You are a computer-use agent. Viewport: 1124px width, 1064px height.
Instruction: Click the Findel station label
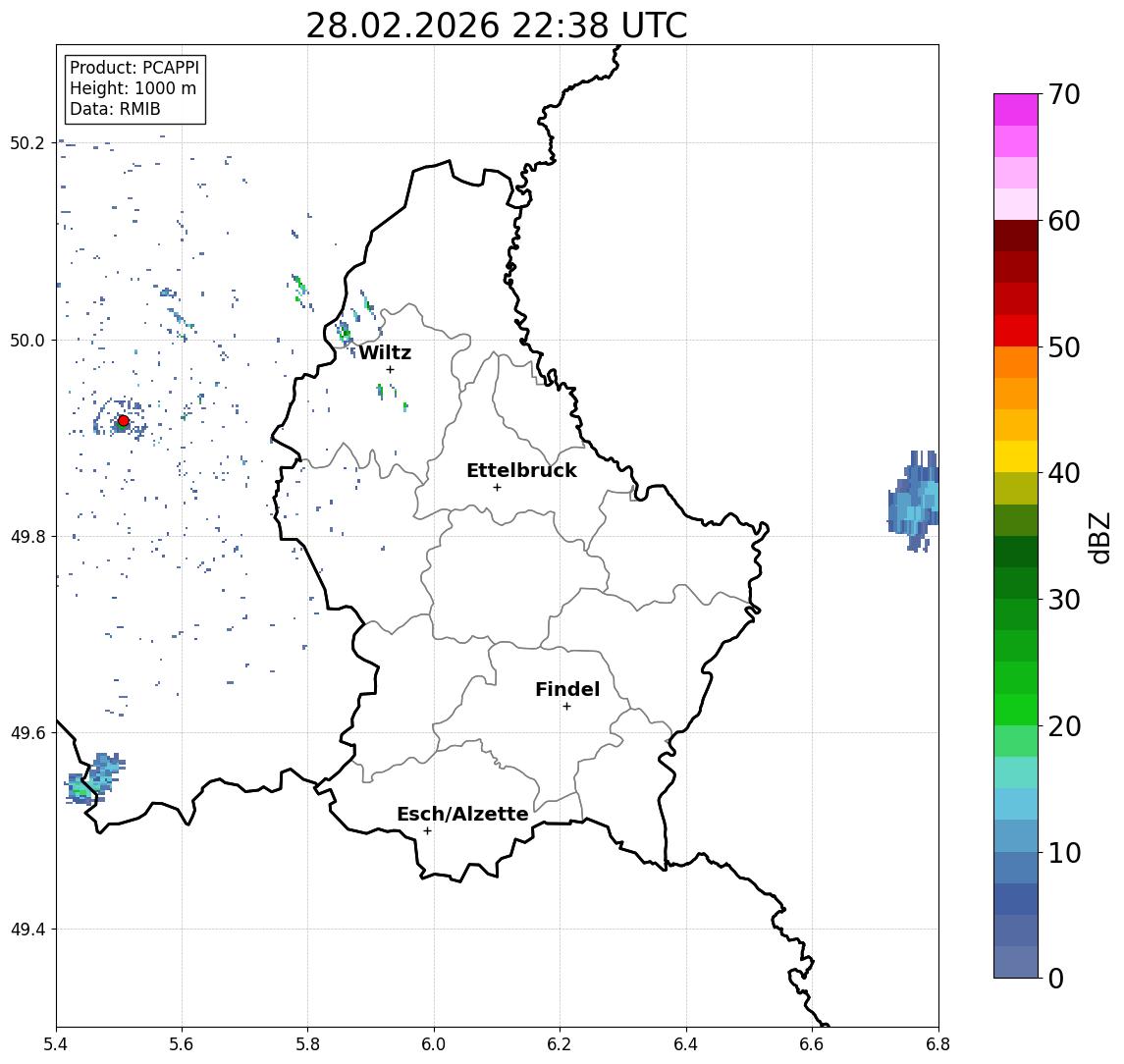tap(567, 689)
